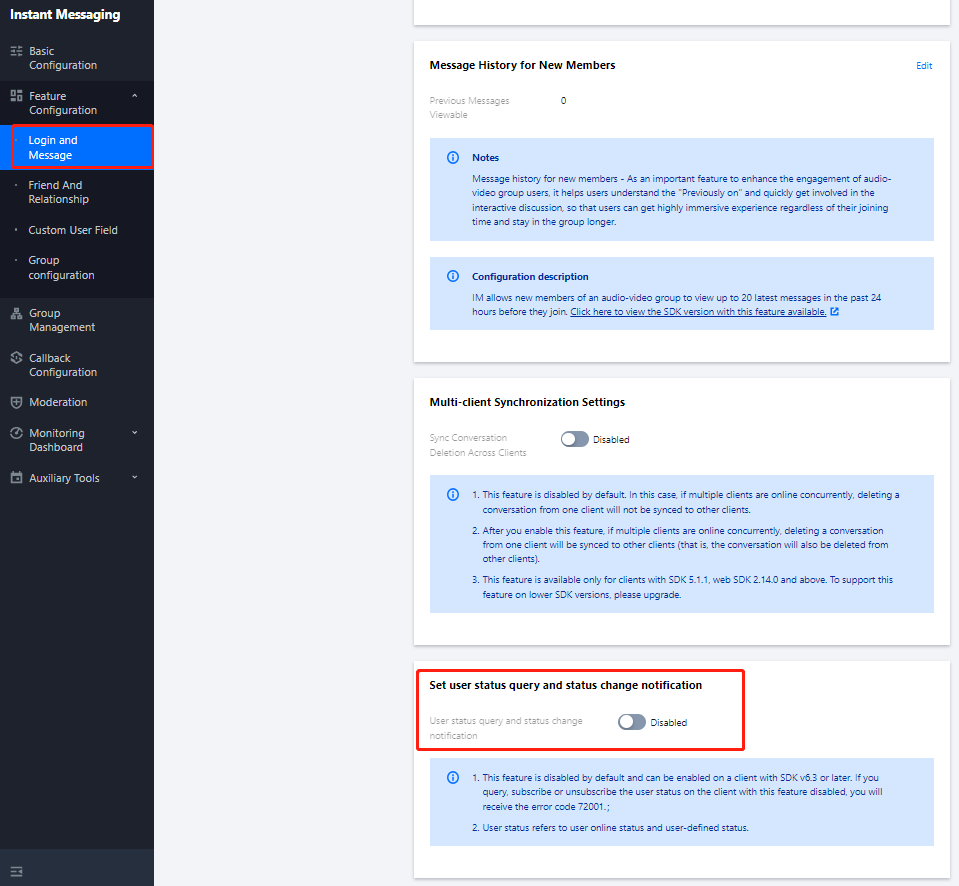Viewport: 959px width, 886px height.
Task: Click the external link icon after SDK version link
Action: 834,312
